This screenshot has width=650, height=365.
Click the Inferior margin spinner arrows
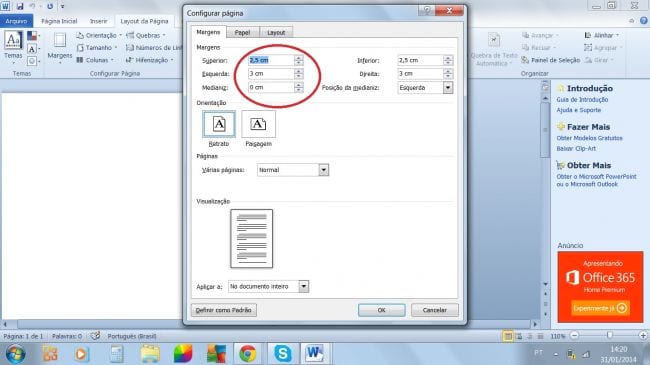[x=448, y=60]
